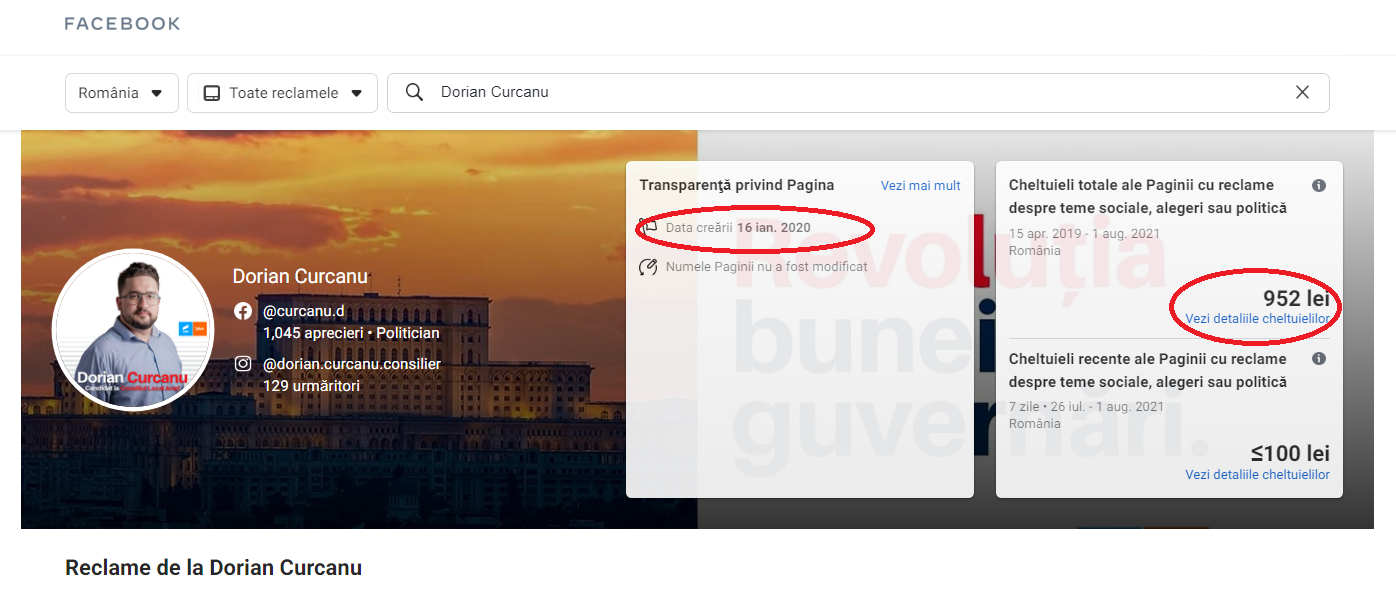Open the @curcanu.d Facebook handle
This screenshot has height=591, width=1396.
point(303,311)
